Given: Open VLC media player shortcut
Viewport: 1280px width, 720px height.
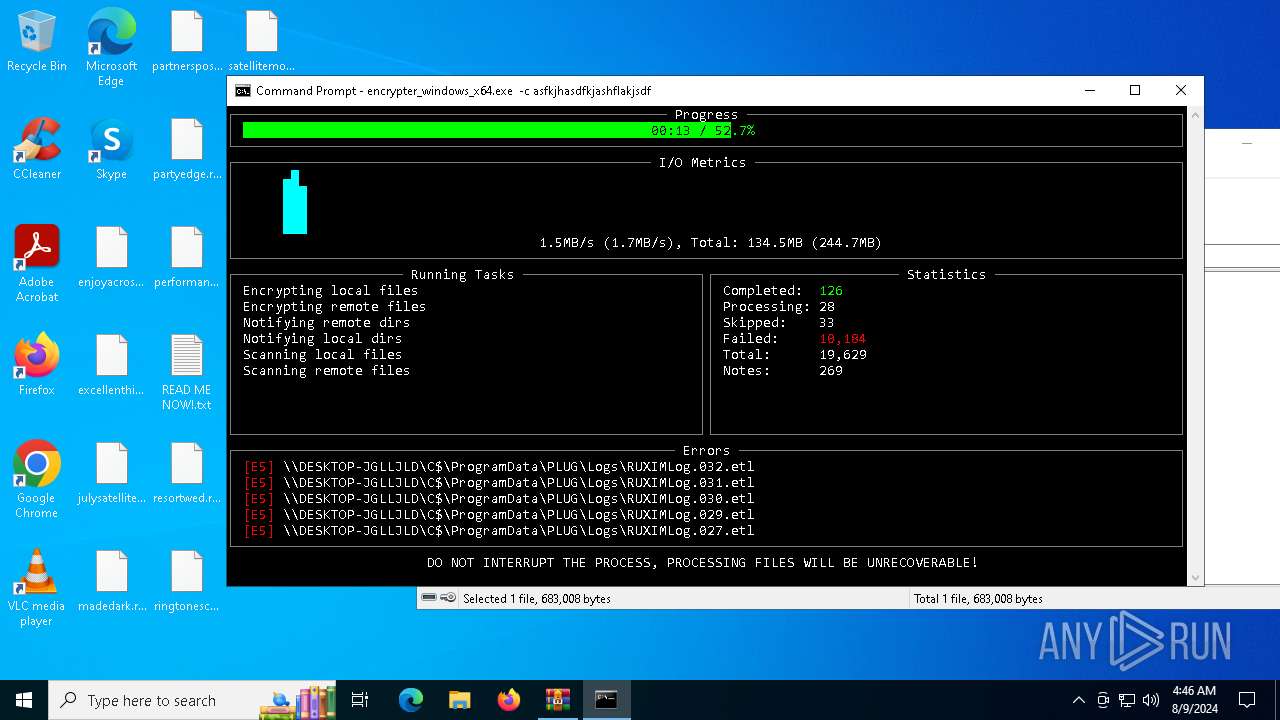Looking at the screenshot, I should tap(37, 588).
